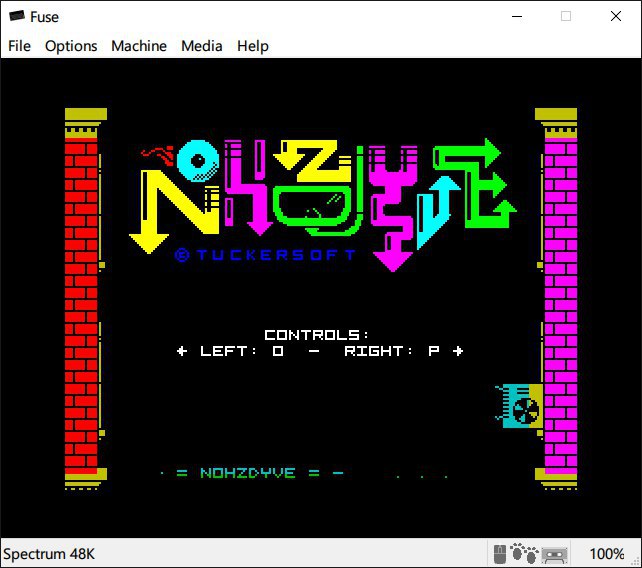This screenshot has height=568, width=642.
Task: Minimize the Fuse window
Action: [x=517, y=16]
